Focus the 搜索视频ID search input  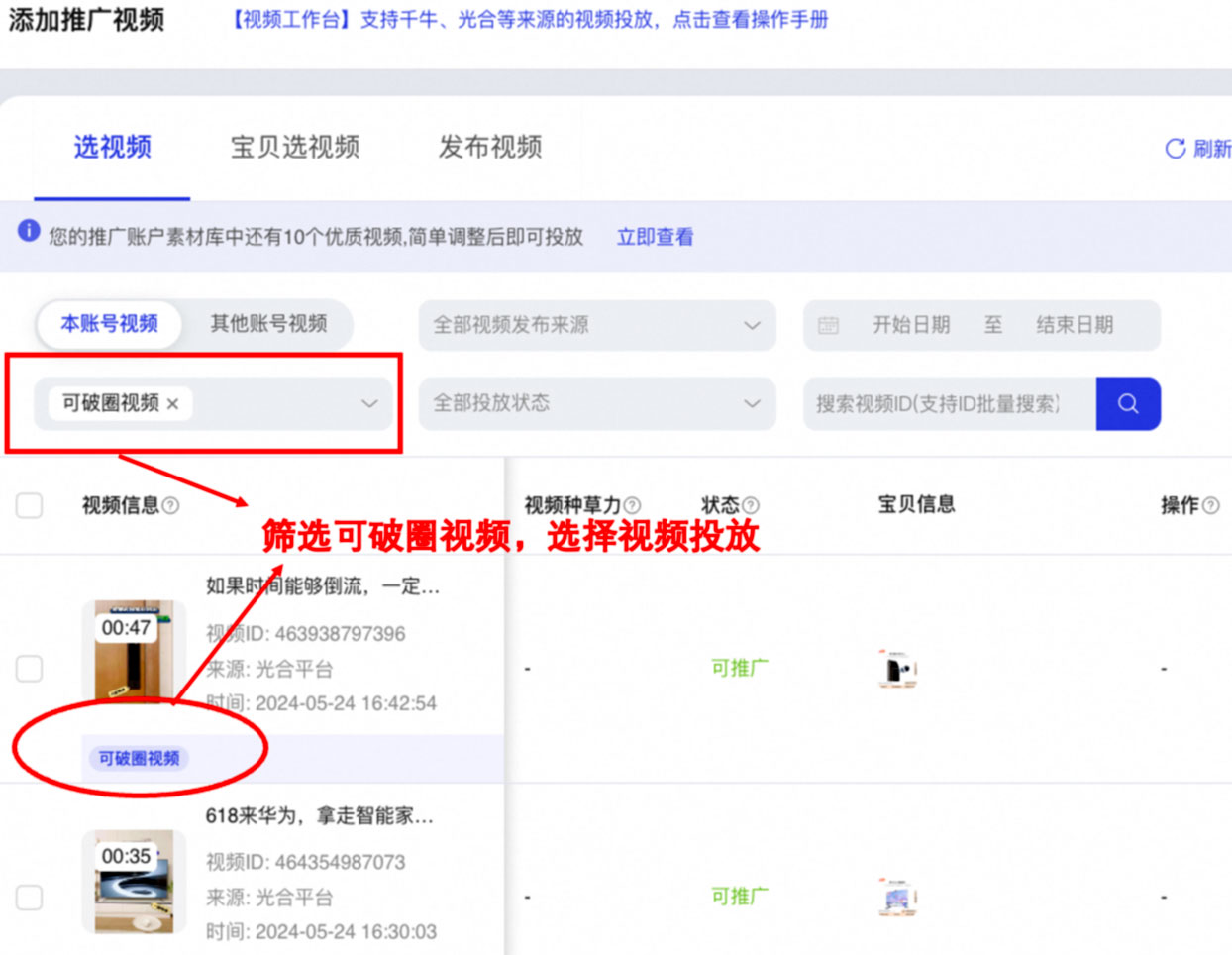coord(950,404)
